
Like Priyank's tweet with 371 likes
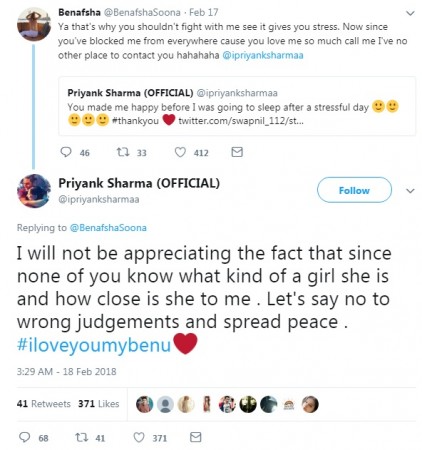[x=139, y=437]
